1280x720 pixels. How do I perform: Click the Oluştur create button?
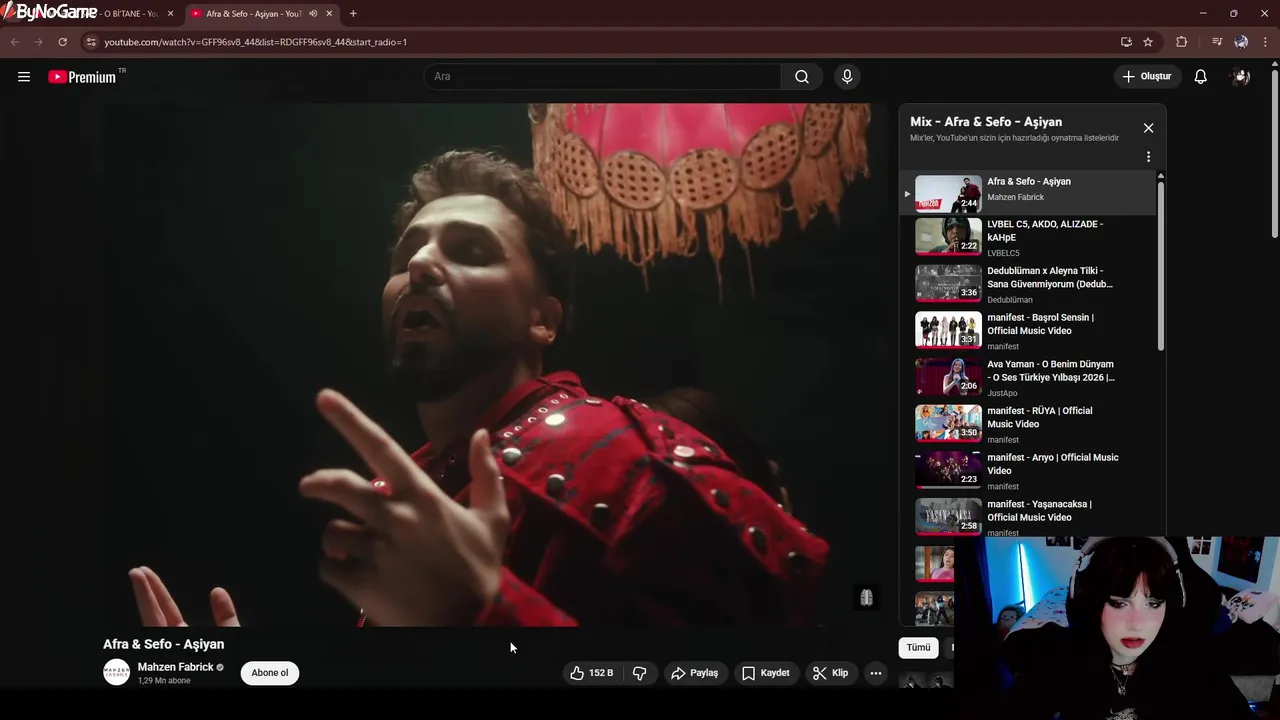click(x=1147, y=77)
